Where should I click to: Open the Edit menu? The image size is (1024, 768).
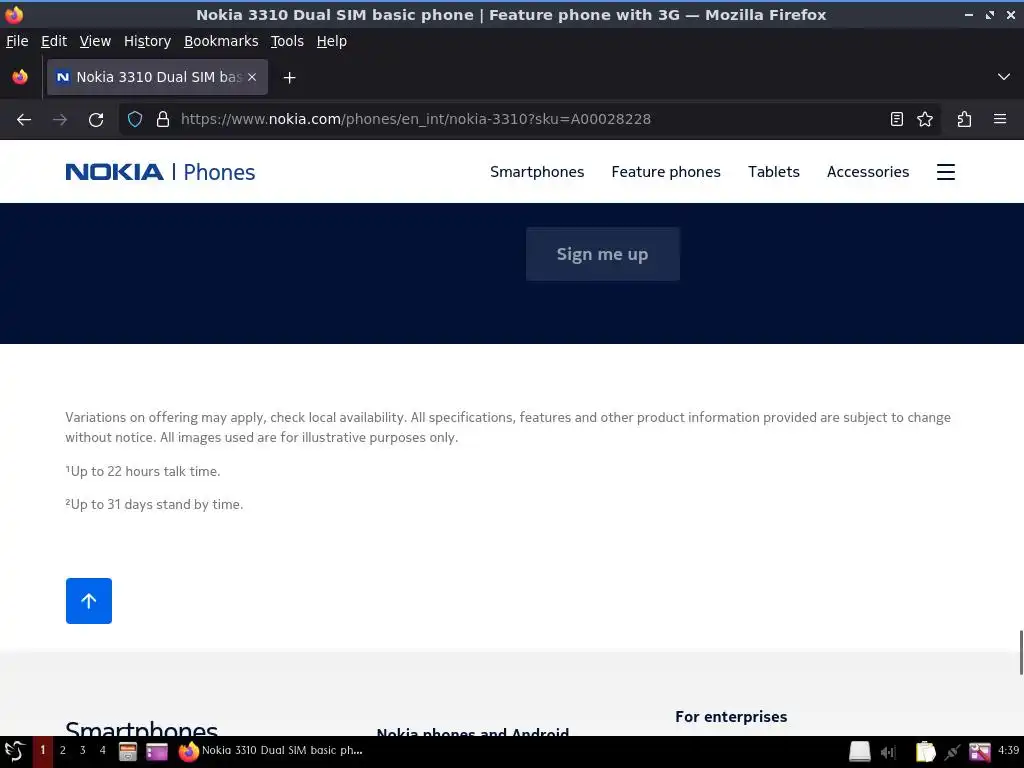tap(54, 41)
